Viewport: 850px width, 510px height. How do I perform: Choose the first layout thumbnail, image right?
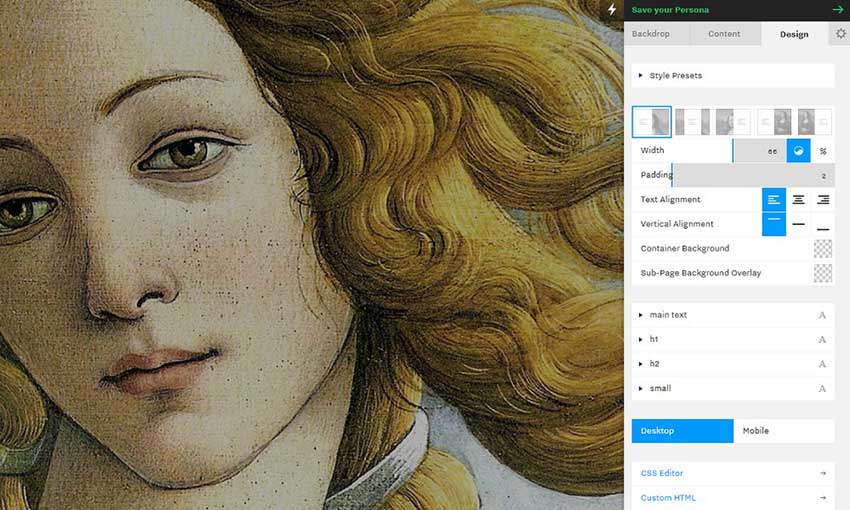coord(652,121)
